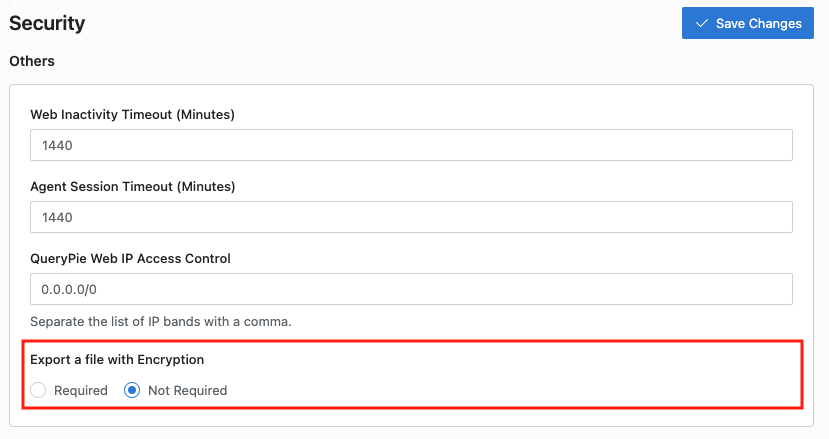Focus the Agent Session Timeout input field
829x439 pixels.
click(411, 217)
